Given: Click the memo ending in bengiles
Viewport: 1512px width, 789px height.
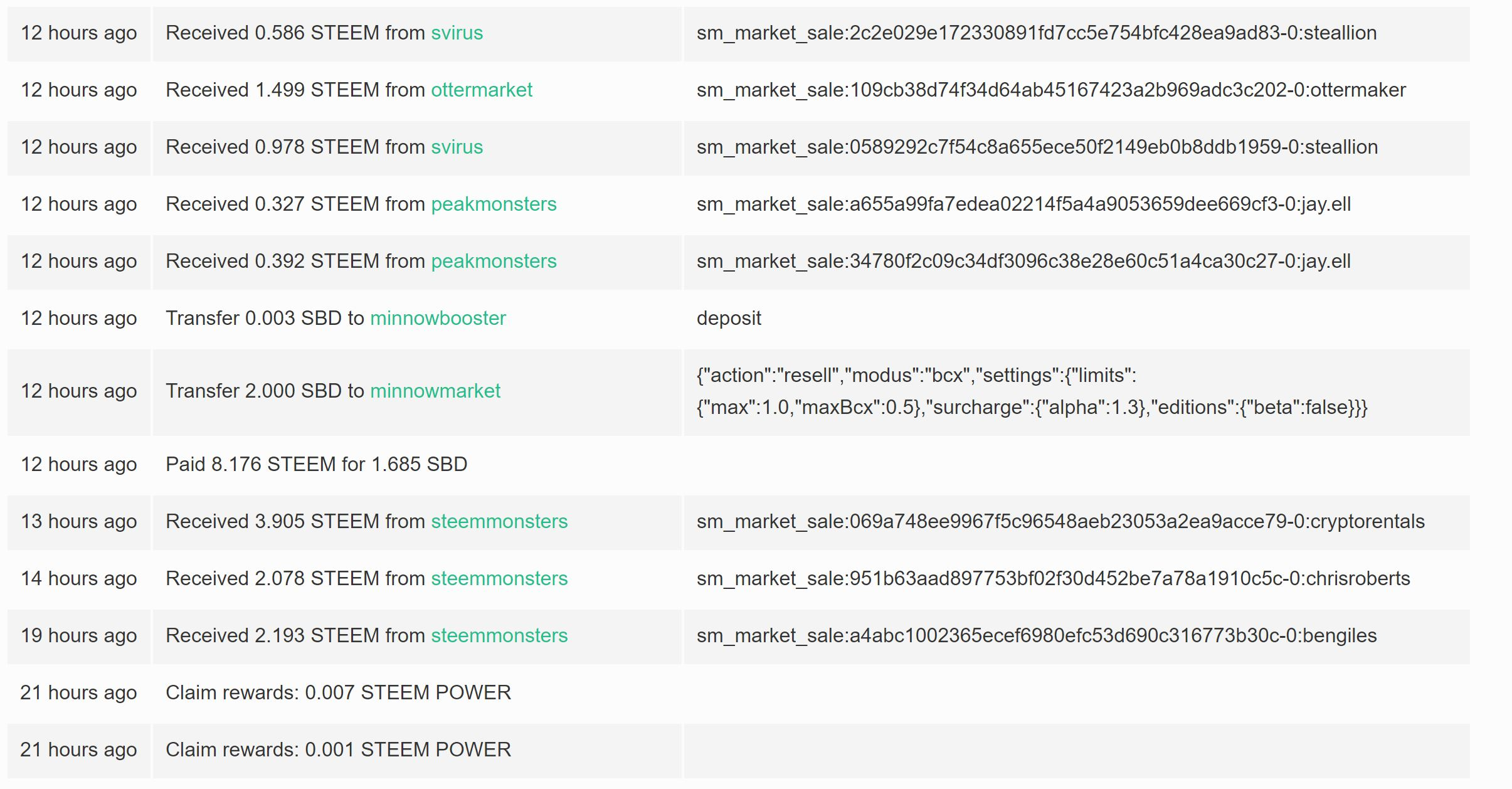Looking at the screenshot, I should [1037, 635].
